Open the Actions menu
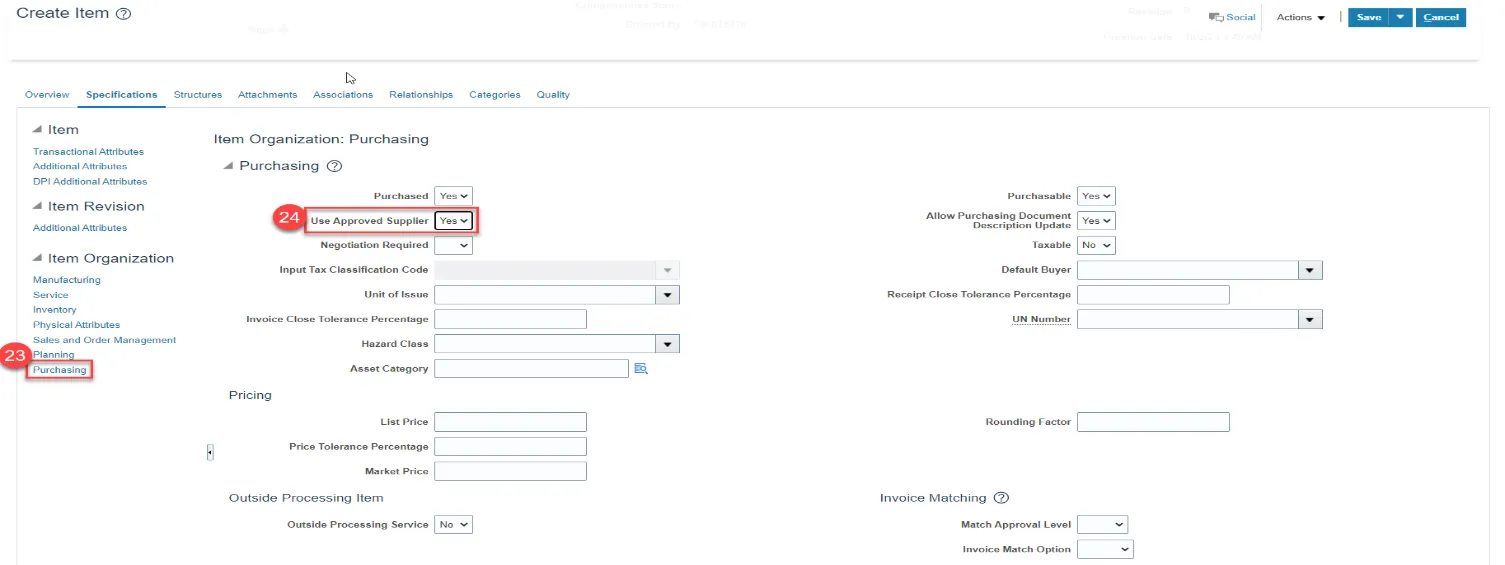Viewport: 1505px width, 565px height. tap(1300, 17)
